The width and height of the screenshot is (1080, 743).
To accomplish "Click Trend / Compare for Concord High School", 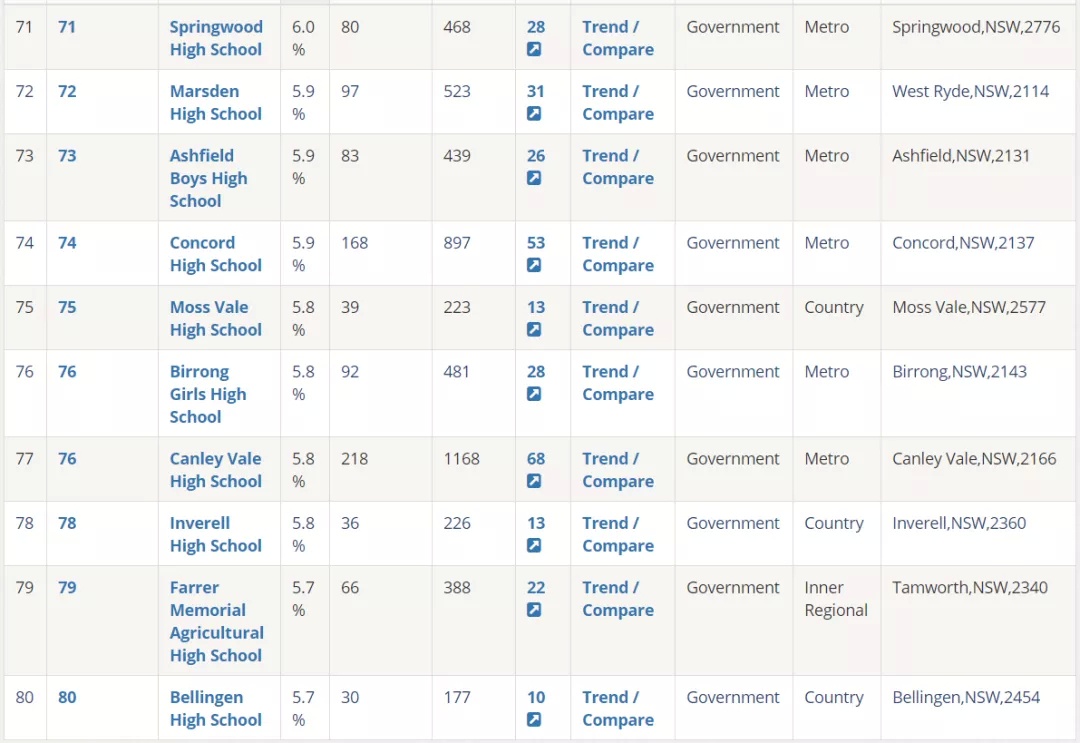I will (618, 254).
